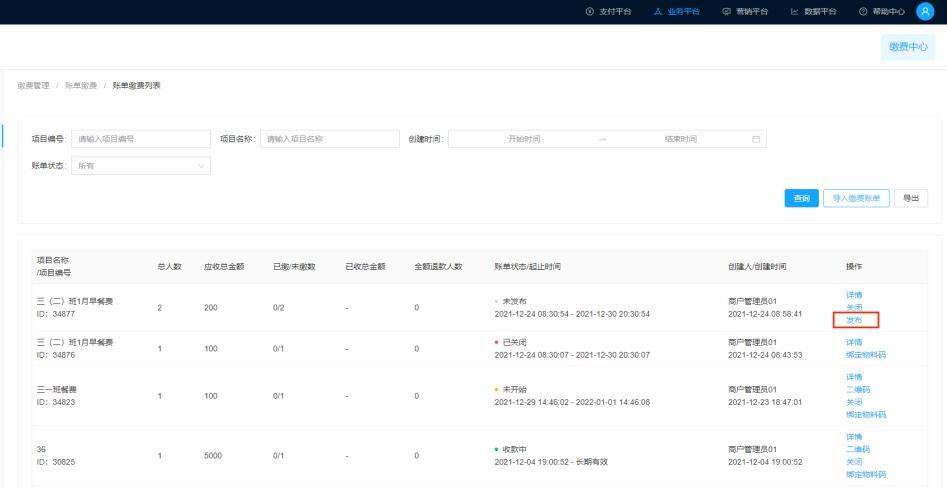Click the 收款中 status text
This screenshot has height=488, width=947.
tap(515, 449)
